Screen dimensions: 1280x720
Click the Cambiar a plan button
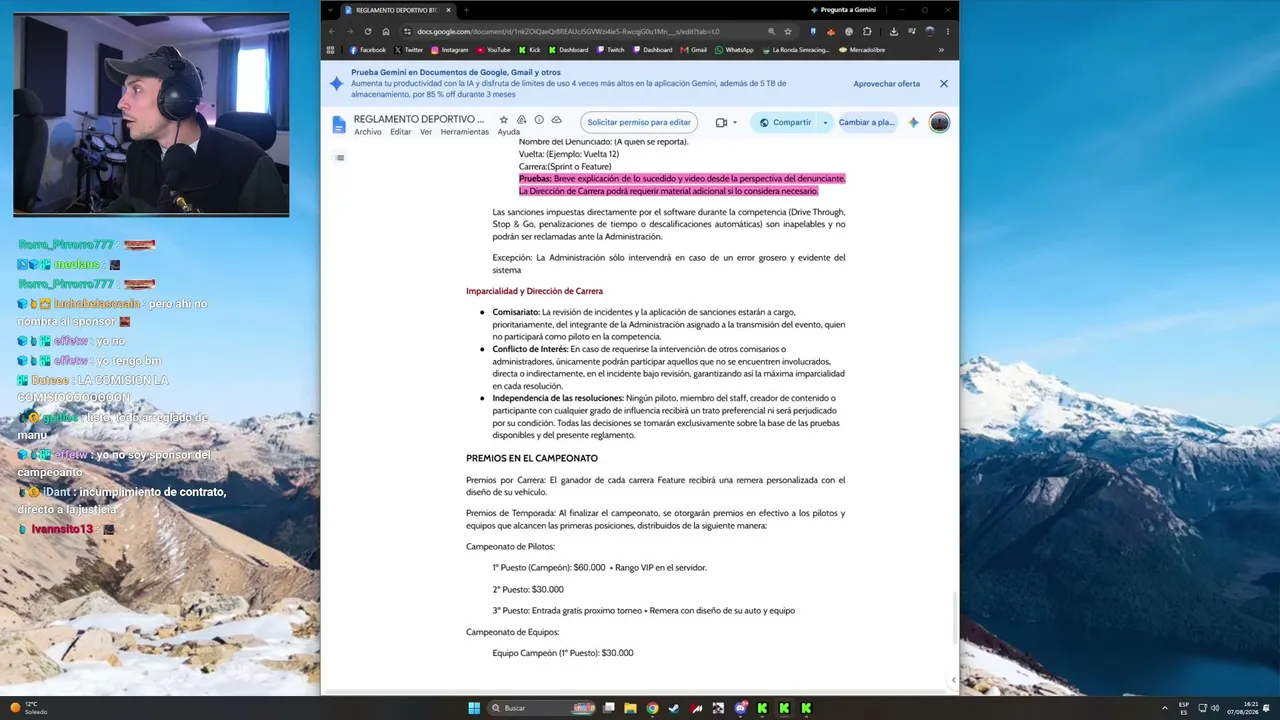[866, 122]
